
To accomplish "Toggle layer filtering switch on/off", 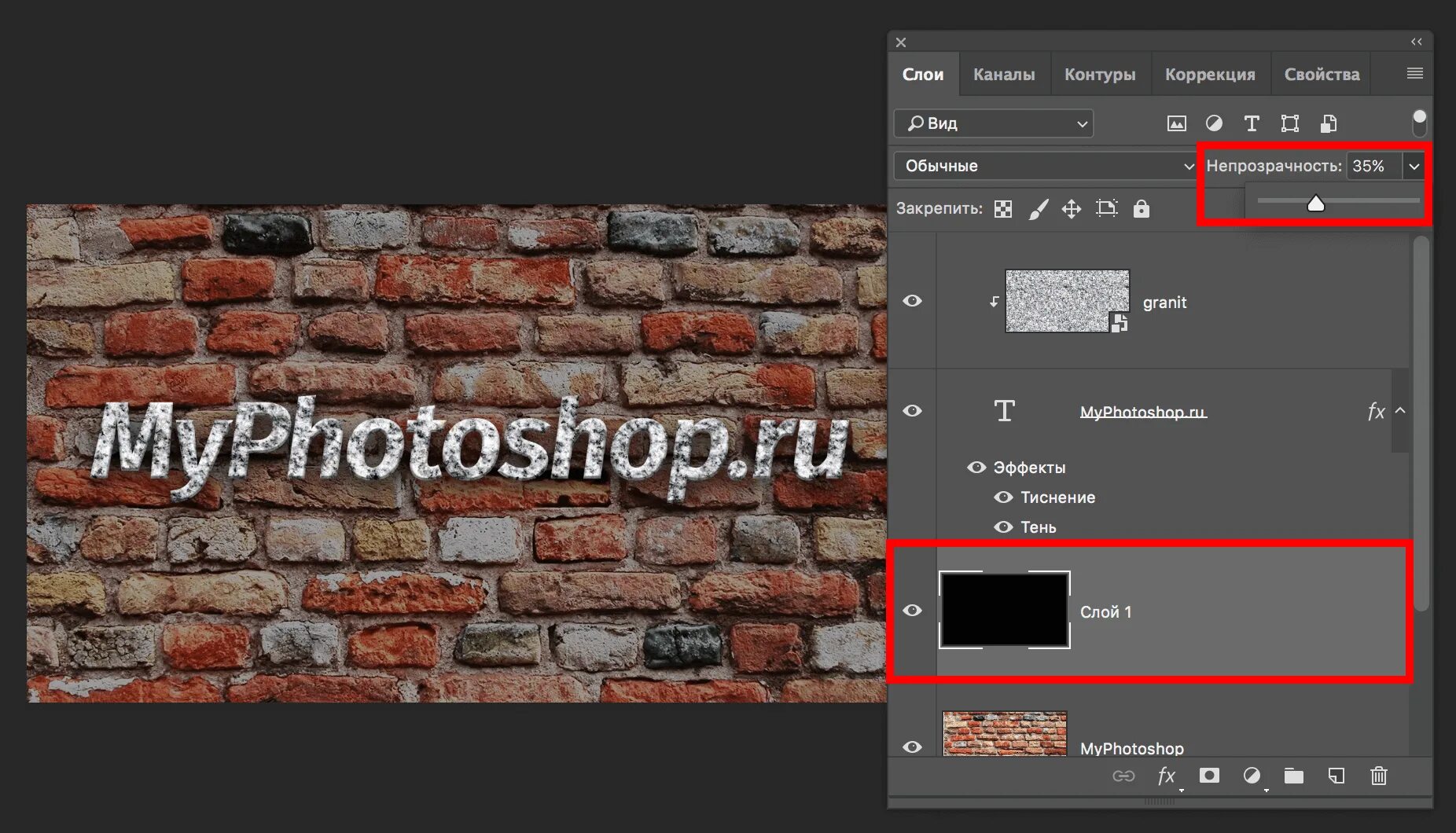I will 1419,123.
